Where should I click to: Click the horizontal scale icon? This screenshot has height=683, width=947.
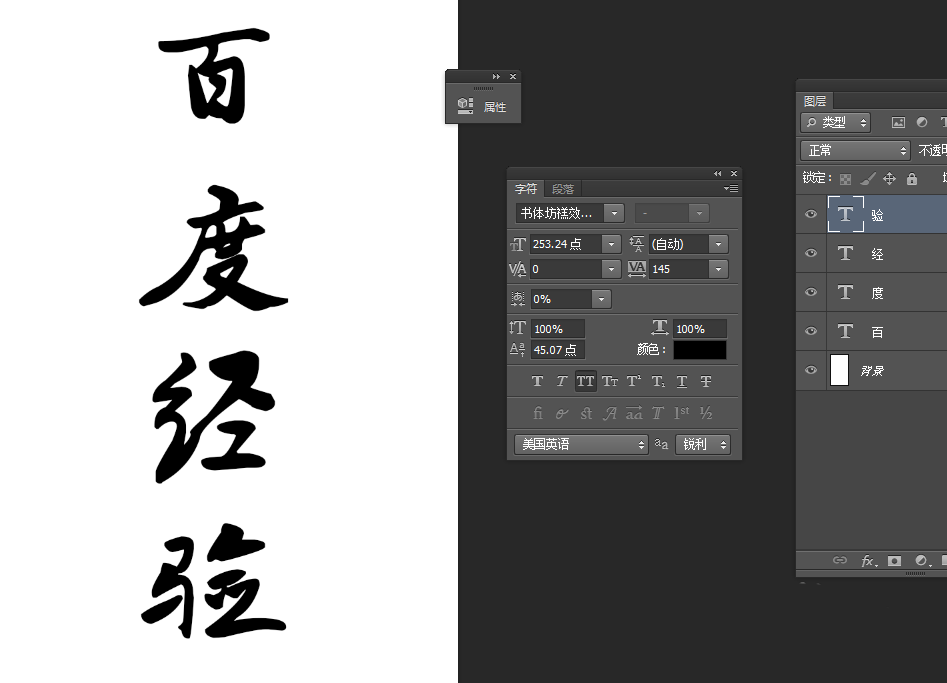[x=660, y=328]
